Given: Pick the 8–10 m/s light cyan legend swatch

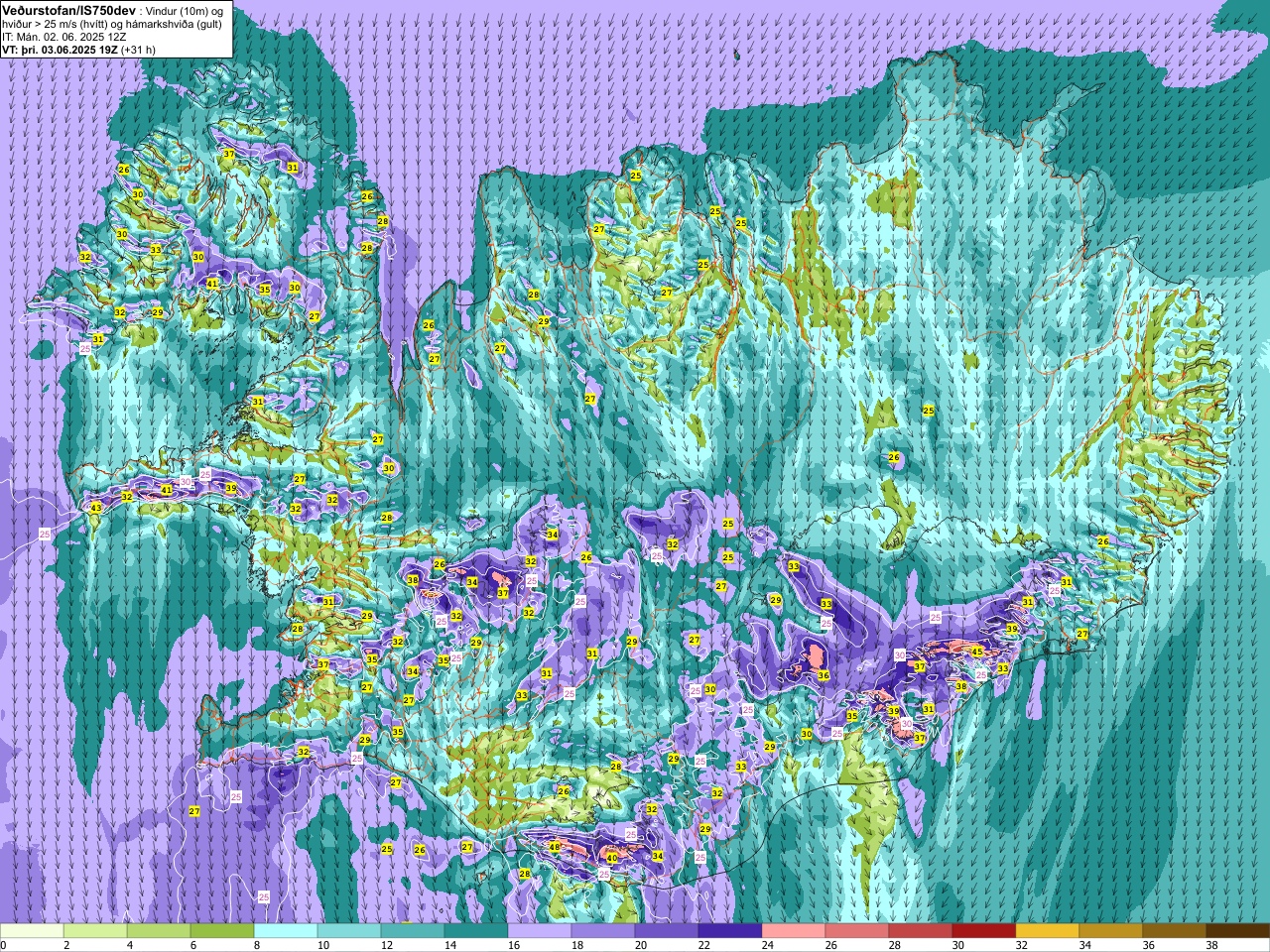Looking at the screenshot, I should pos(286,931).
